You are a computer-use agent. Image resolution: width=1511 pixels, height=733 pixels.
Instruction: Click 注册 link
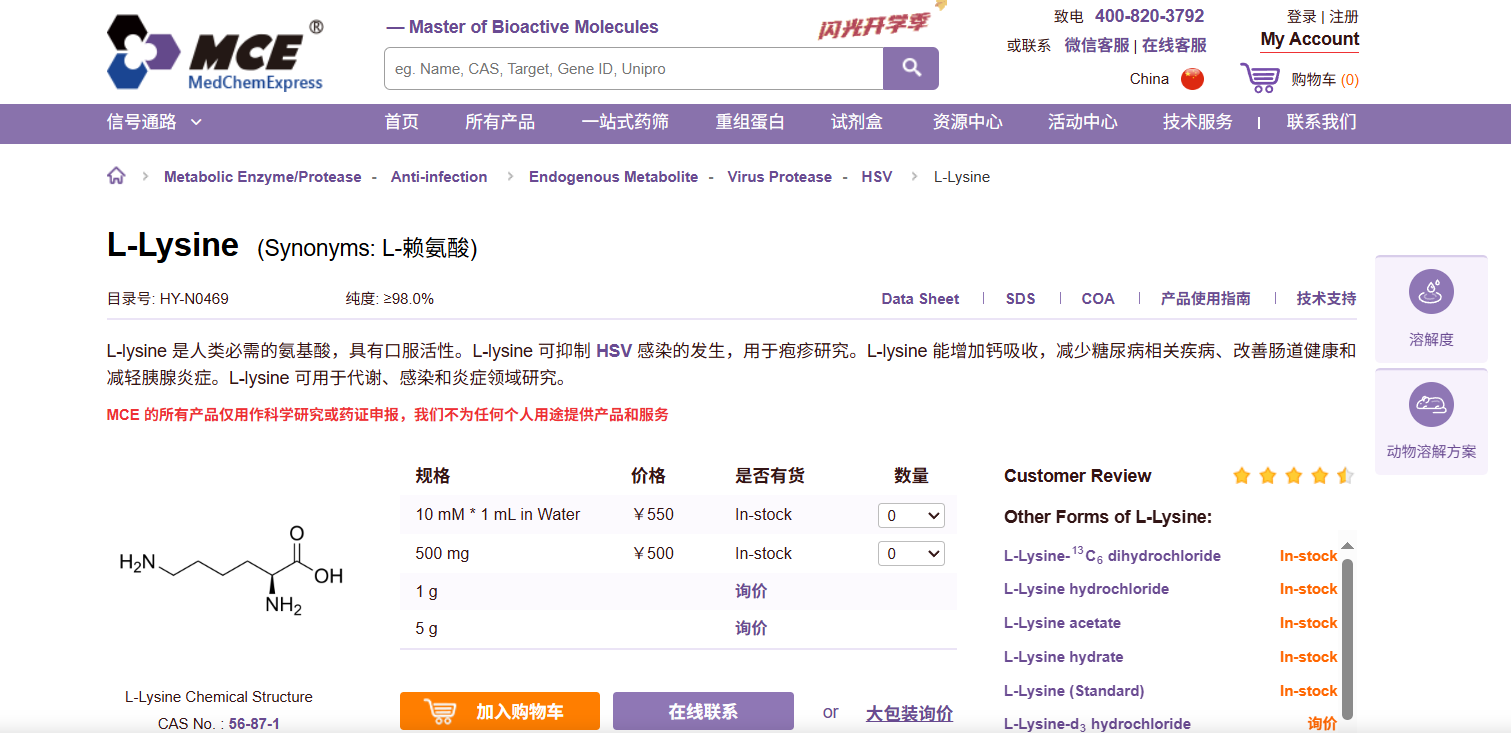tap(1344, 16)
